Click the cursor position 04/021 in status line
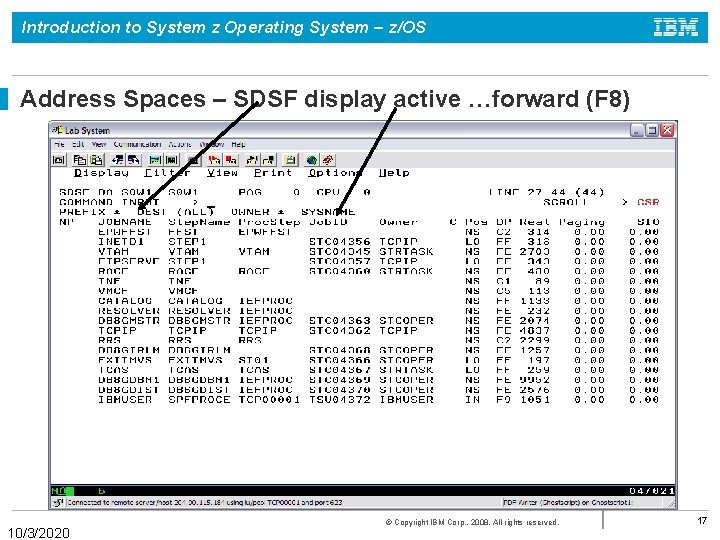The image size is (720, 540). point(652,491)
